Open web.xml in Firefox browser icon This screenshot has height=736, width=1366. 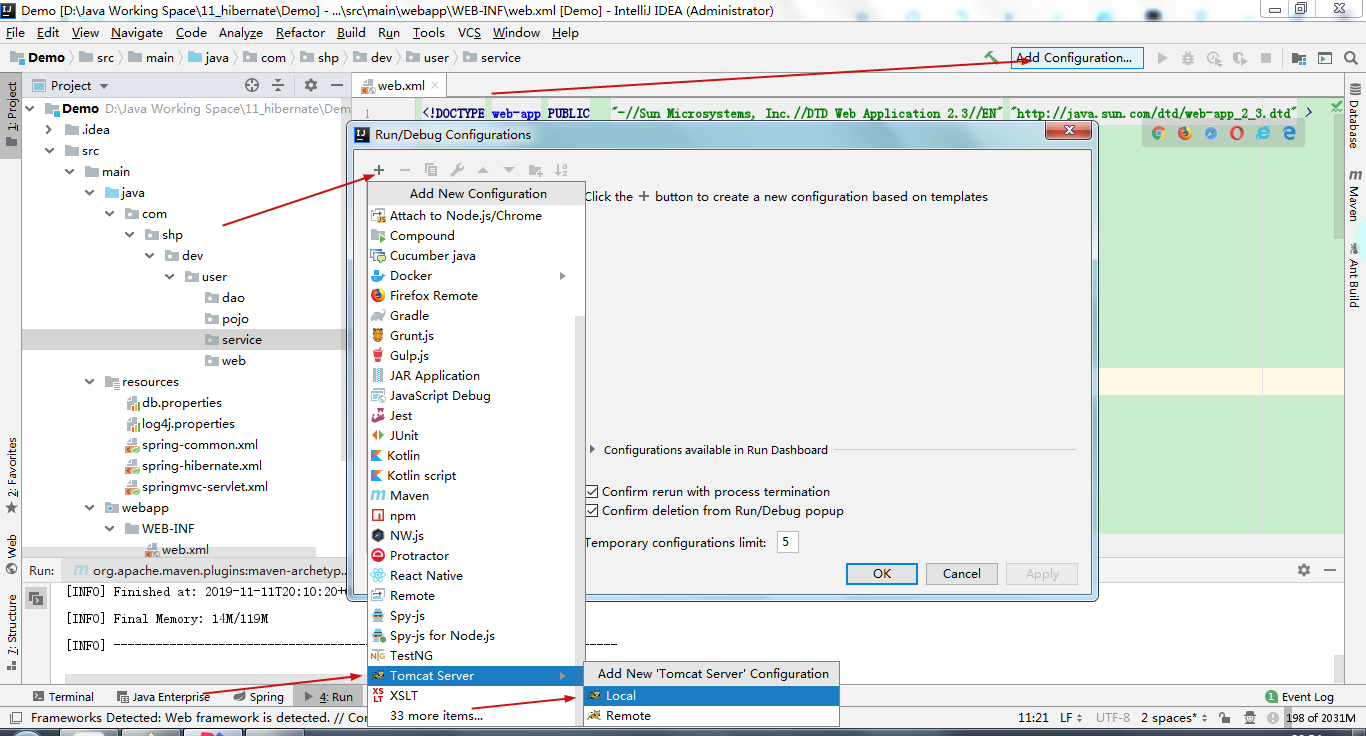click(x=1185, y=132)
